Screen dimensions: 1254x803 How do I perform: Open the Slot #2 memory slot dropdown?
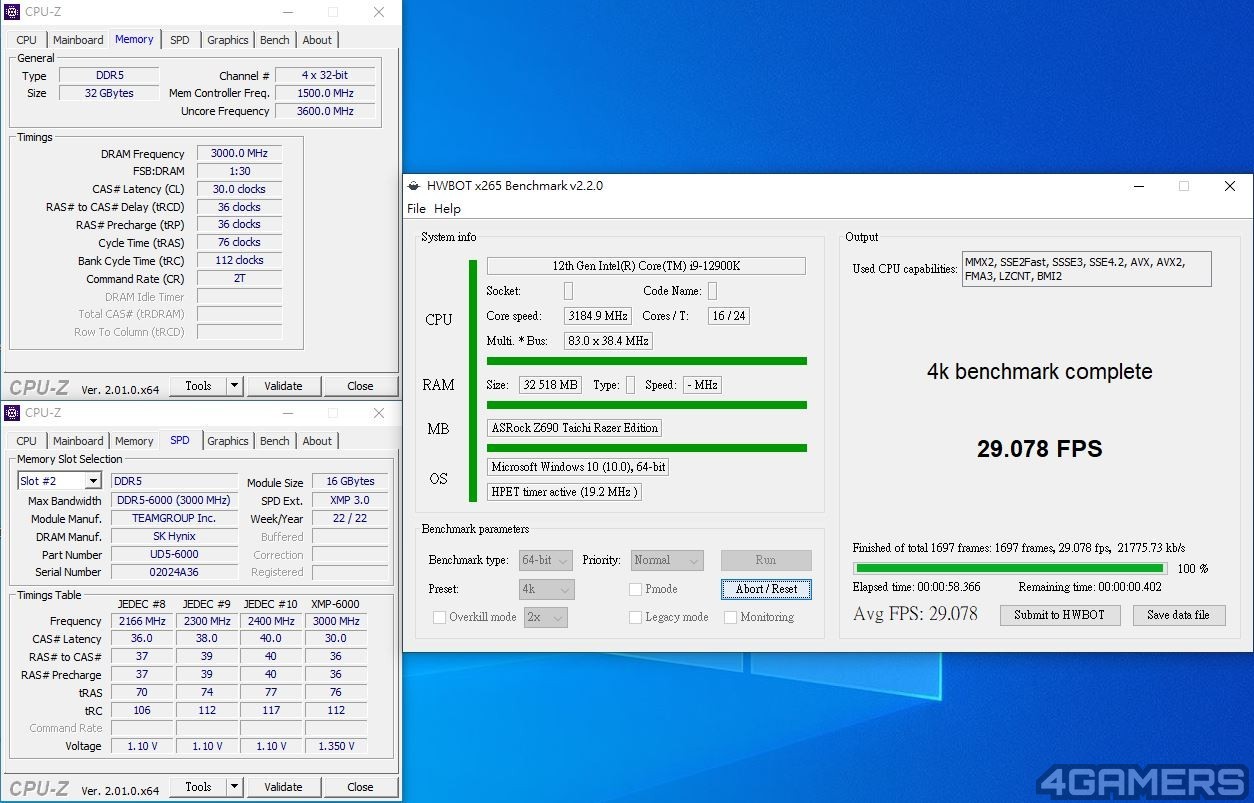(59, 481)
